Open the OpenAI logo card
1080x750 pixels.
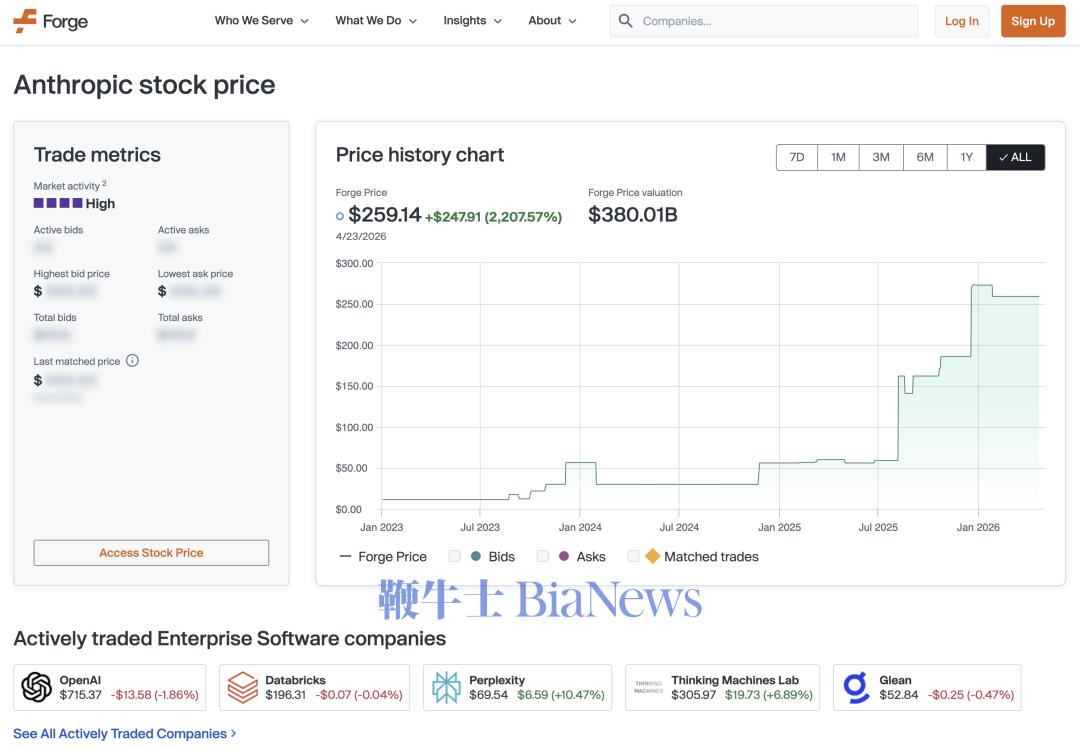37,687
